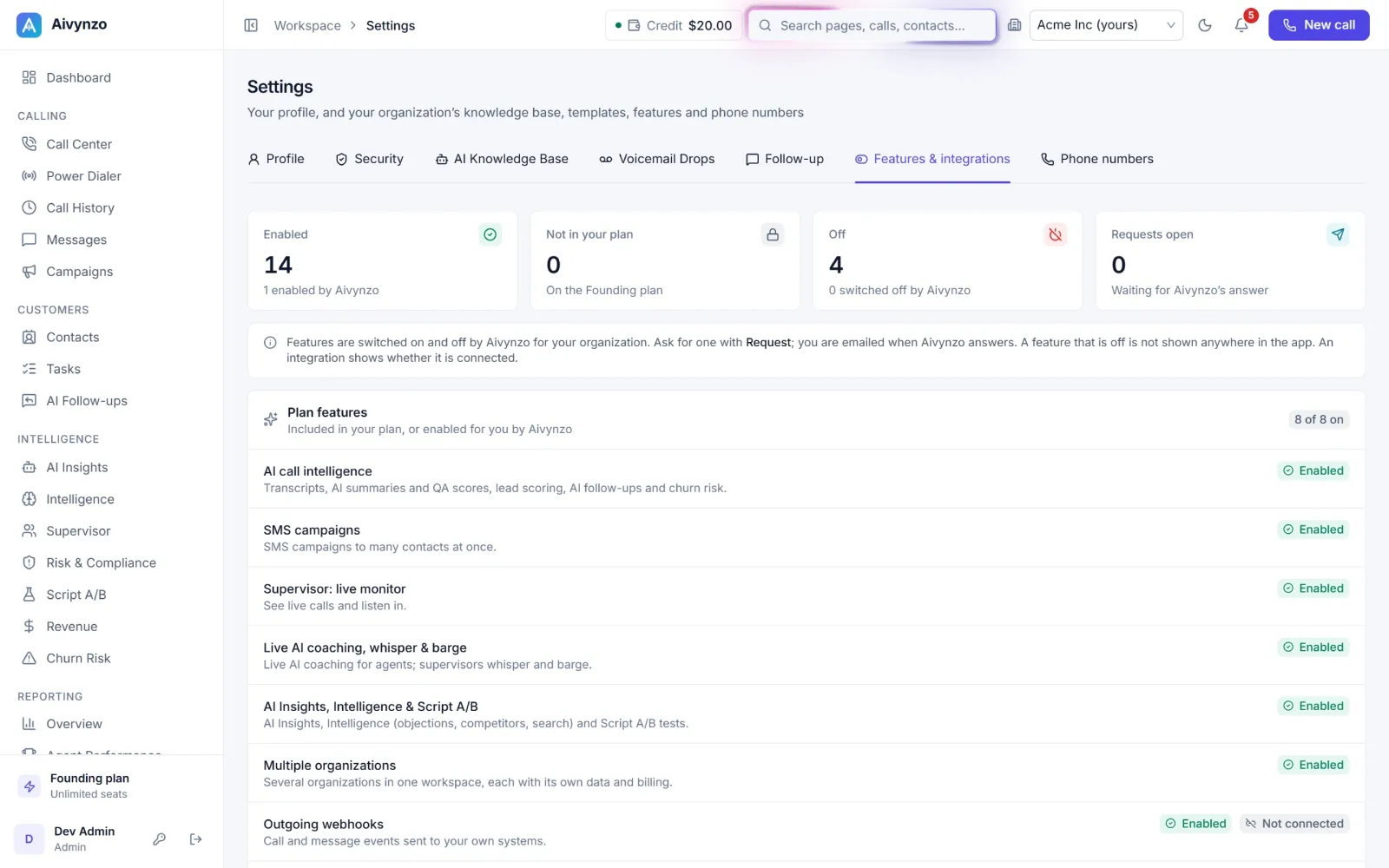Open the notifications bell
Screen dimensions: 1389x868
click(1241, 25)
